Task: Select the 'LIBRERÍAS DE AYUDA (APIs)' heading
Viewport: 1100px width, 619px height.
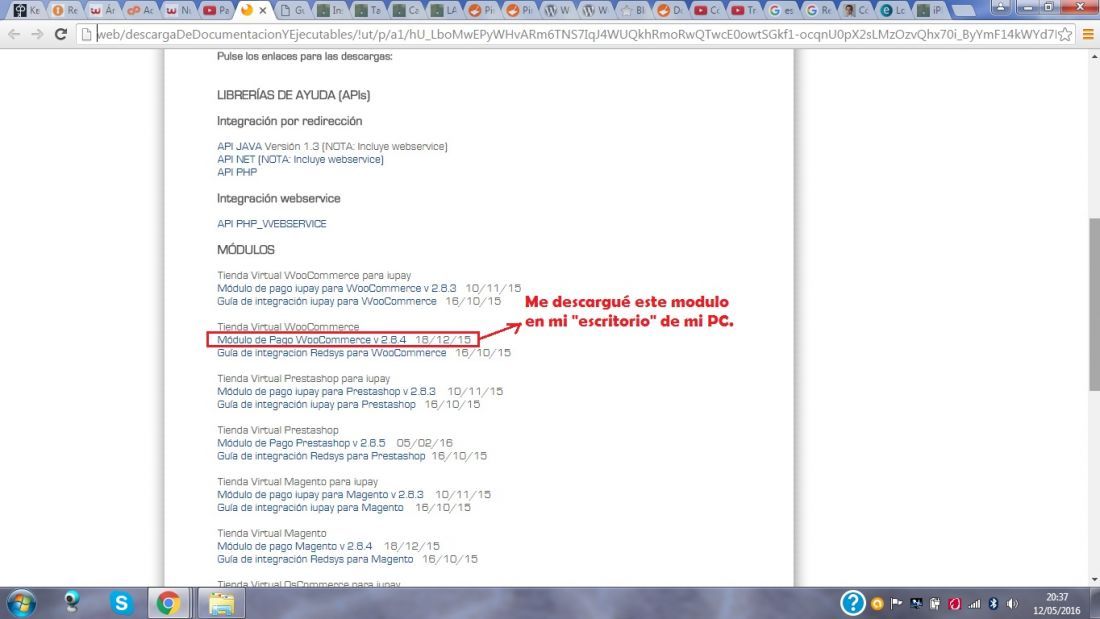Action: (293, 95)
